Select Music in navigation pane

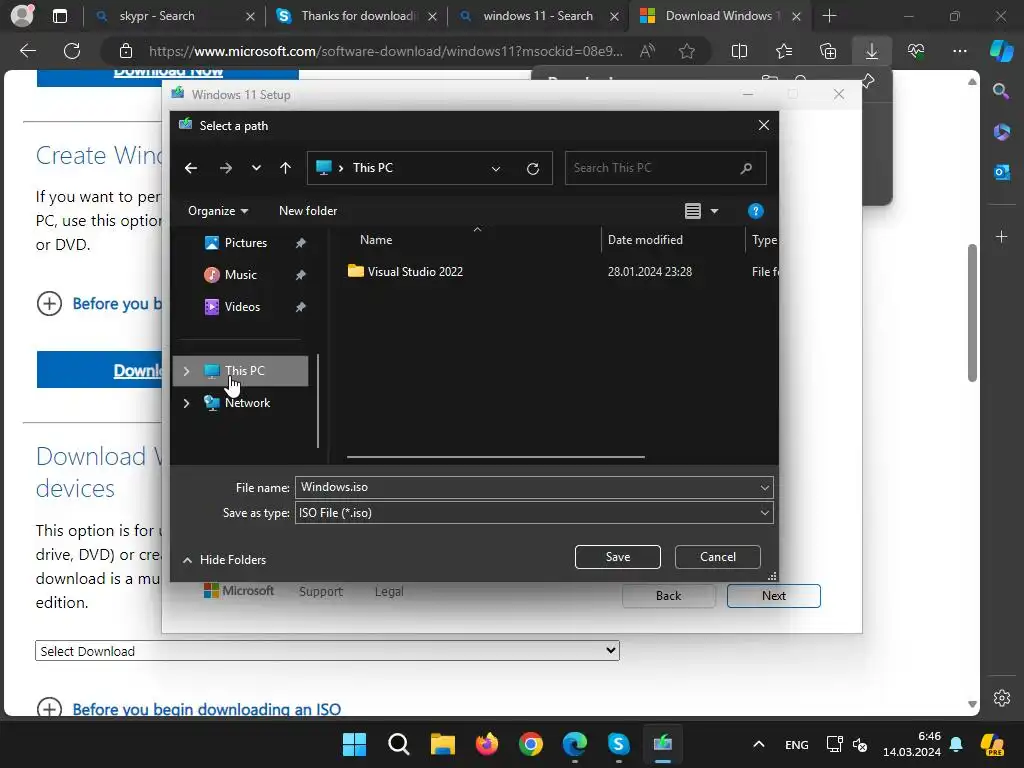coord(240,275)
